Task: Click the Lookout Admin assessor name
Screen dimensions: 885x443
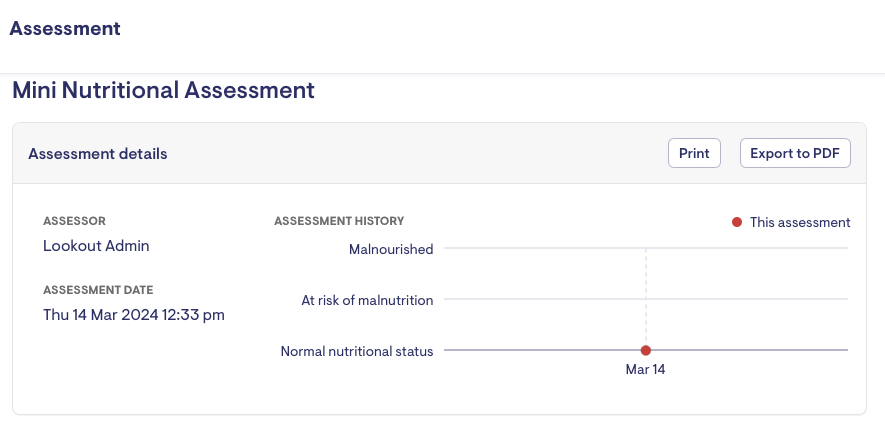Action: [x=96, y=245]
